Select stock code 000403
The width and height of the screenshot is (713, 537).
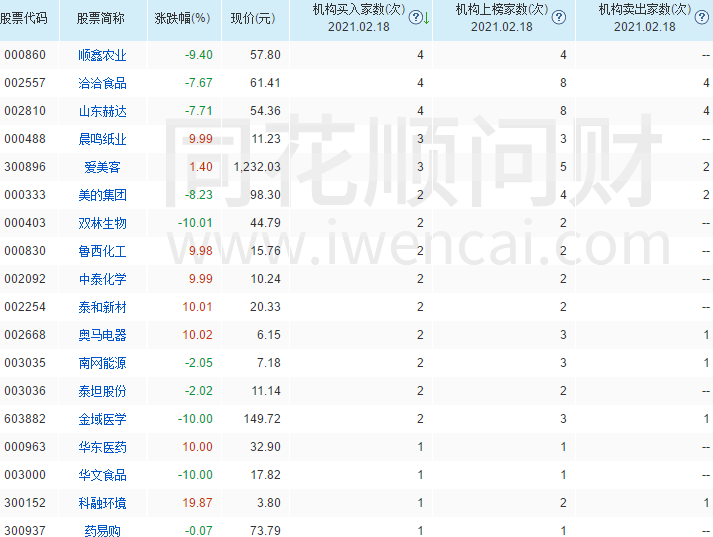25,223
